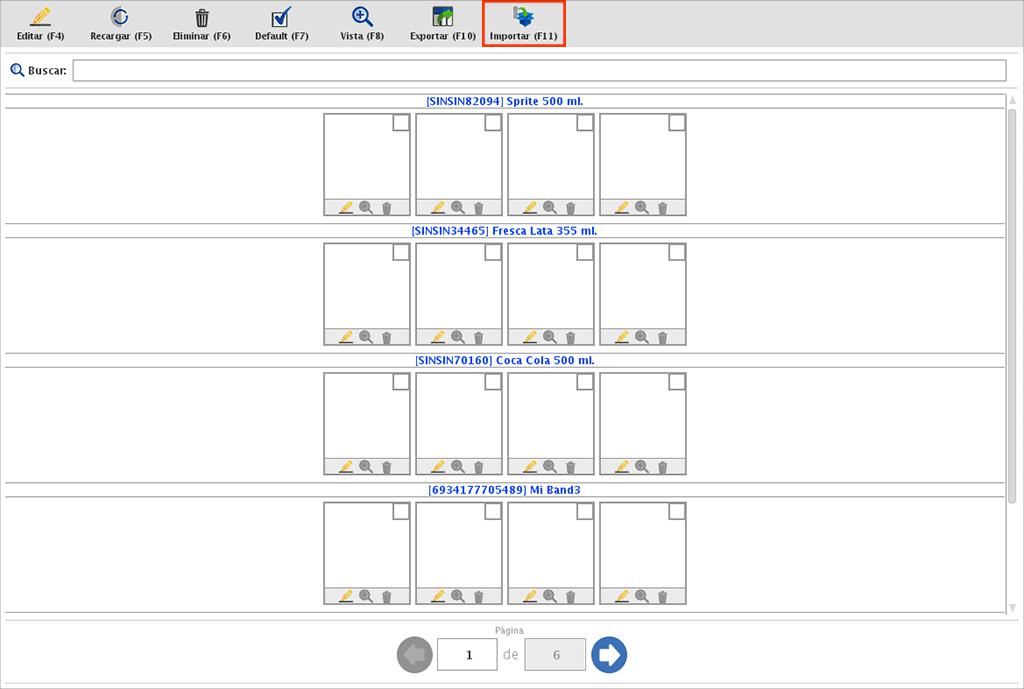The image size is (1024, 689).
Task: Click the previous page arrow button
Action: (414, 655)
